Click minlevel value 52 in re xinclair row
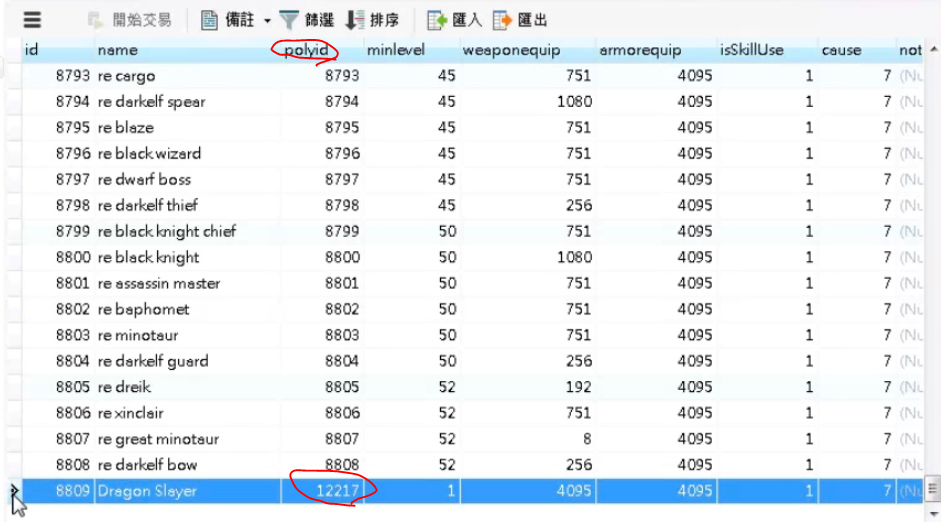 click(x=412, y=413)
